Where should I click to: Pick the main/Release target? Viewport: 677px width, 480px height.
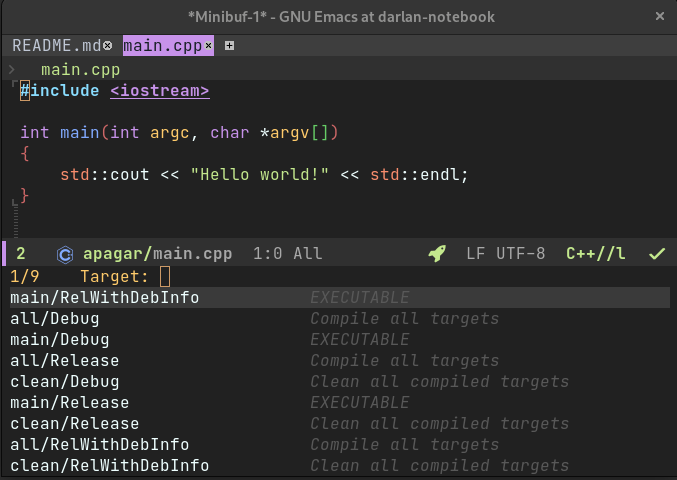[x=340, y=402]
